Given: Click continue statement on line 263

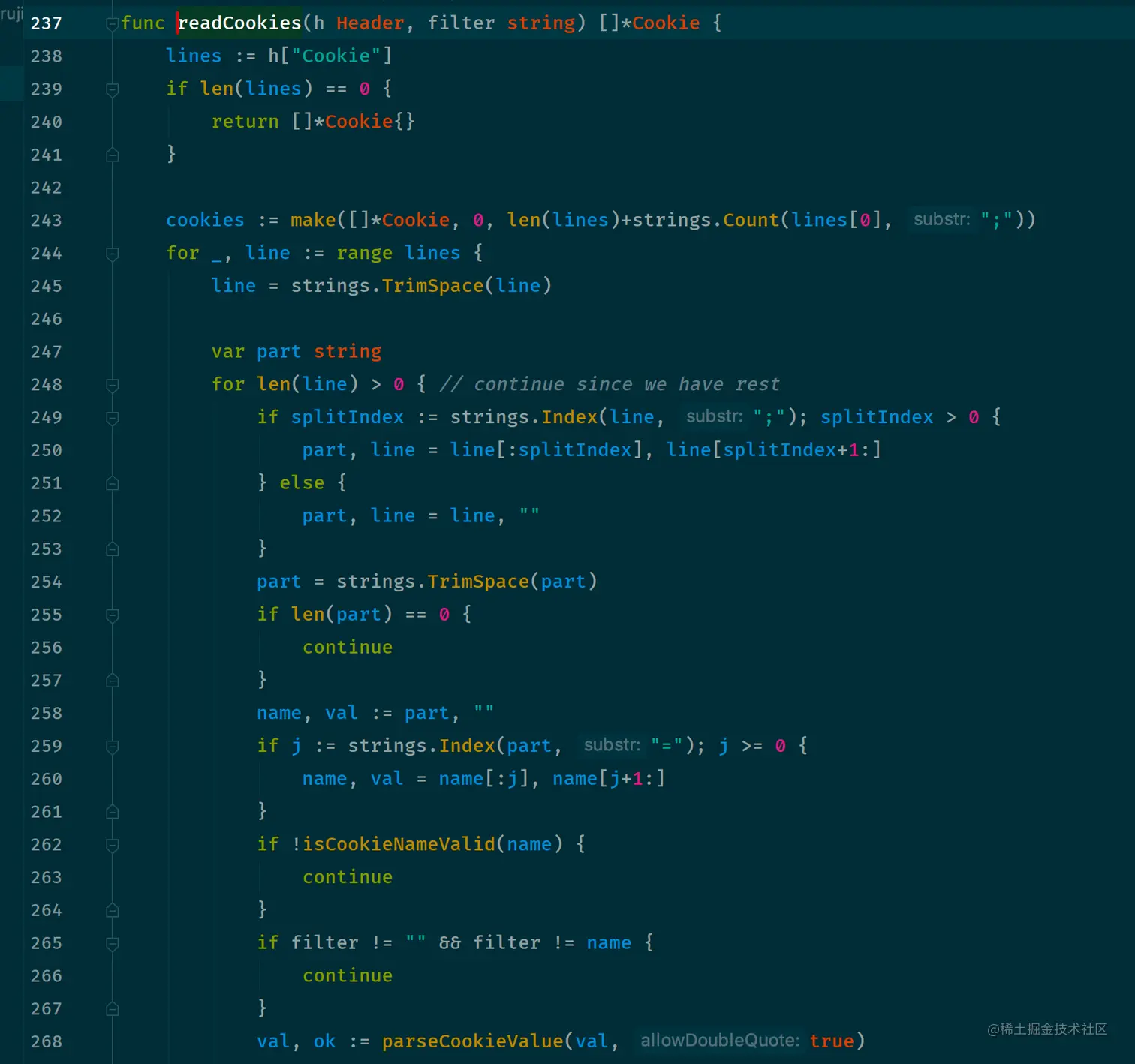Looking at the screenshot, I should tap(348, 877).
